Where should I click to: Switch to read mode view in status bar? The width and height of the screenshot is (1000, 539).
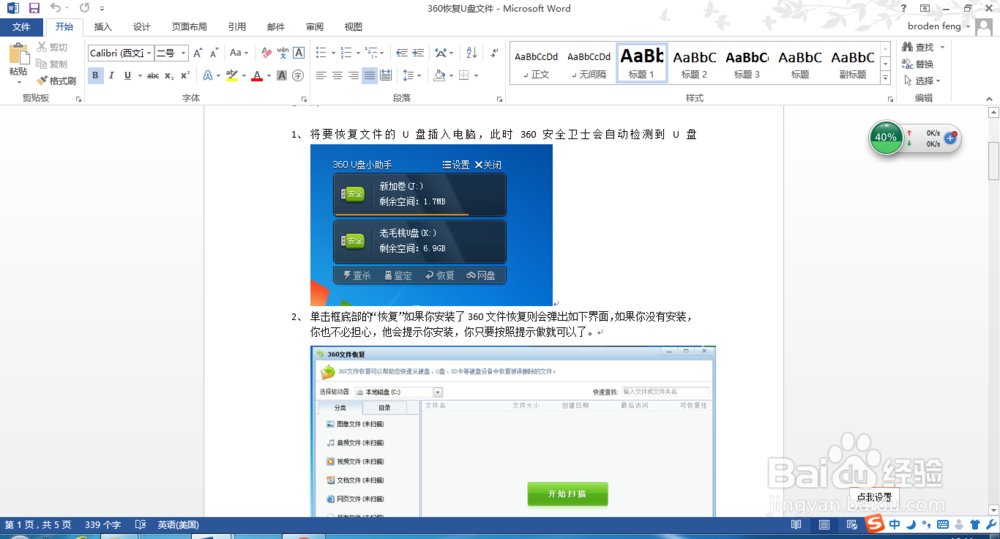tap(796, 524)
